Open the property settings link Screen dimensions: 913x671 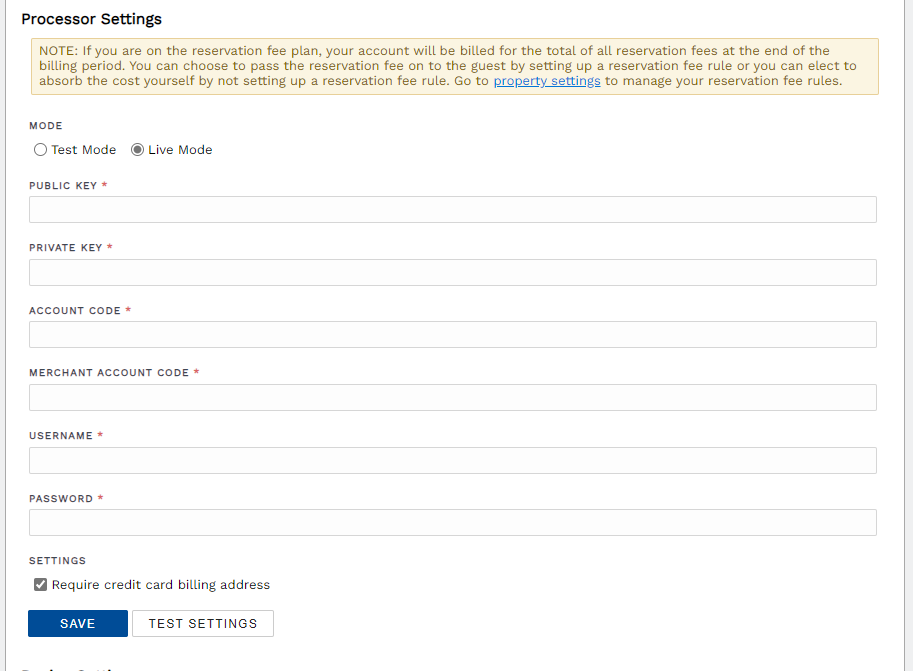[x=546, y=80]
